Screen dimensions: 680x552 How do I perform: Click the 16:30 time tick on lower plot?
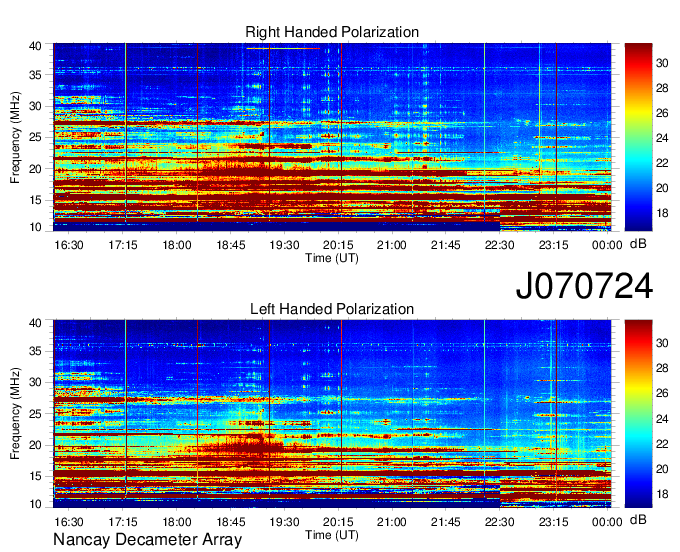[x=69, y=522]
